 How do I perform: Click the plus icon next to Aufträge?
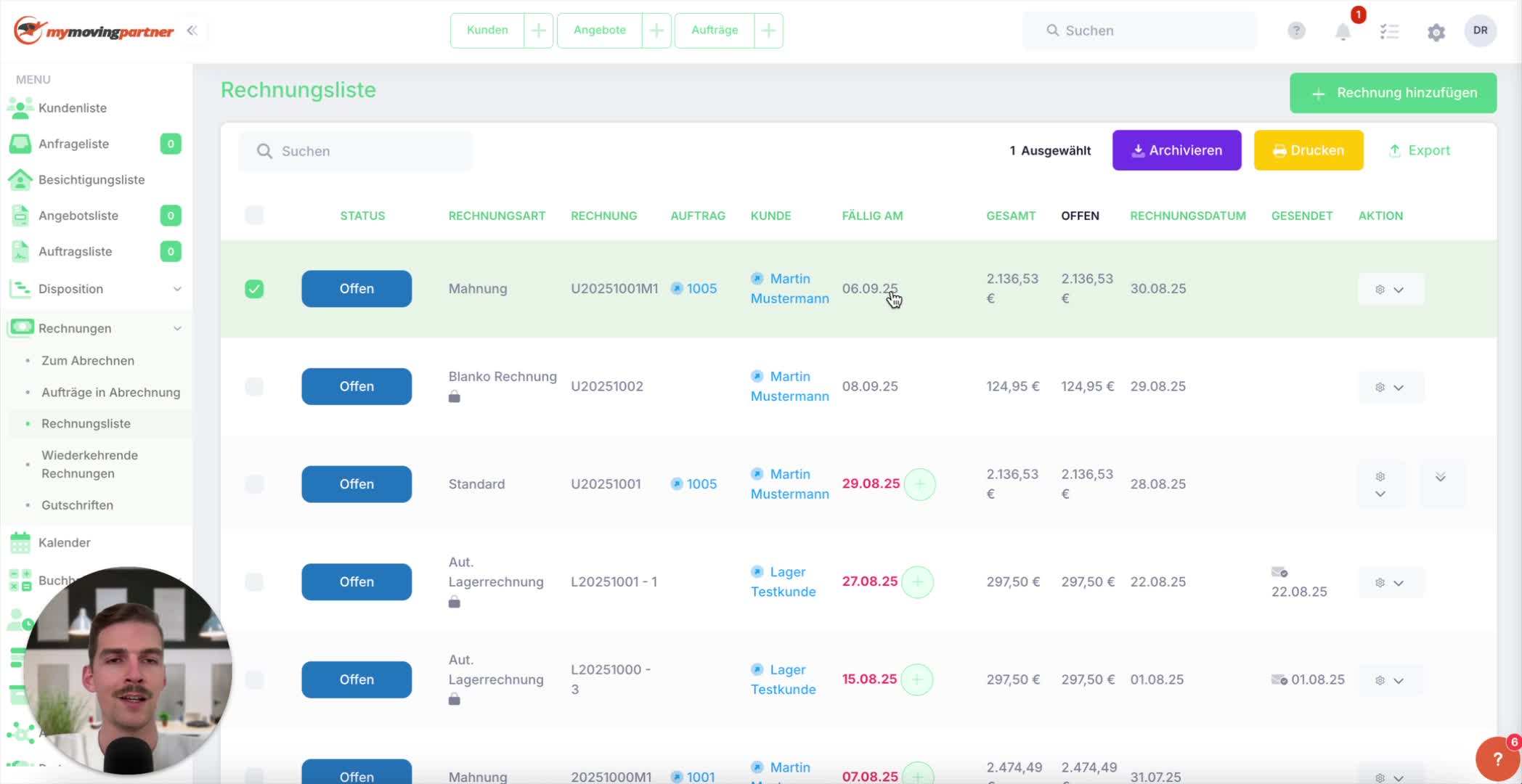pyautogui.click(x=768, y=30)
